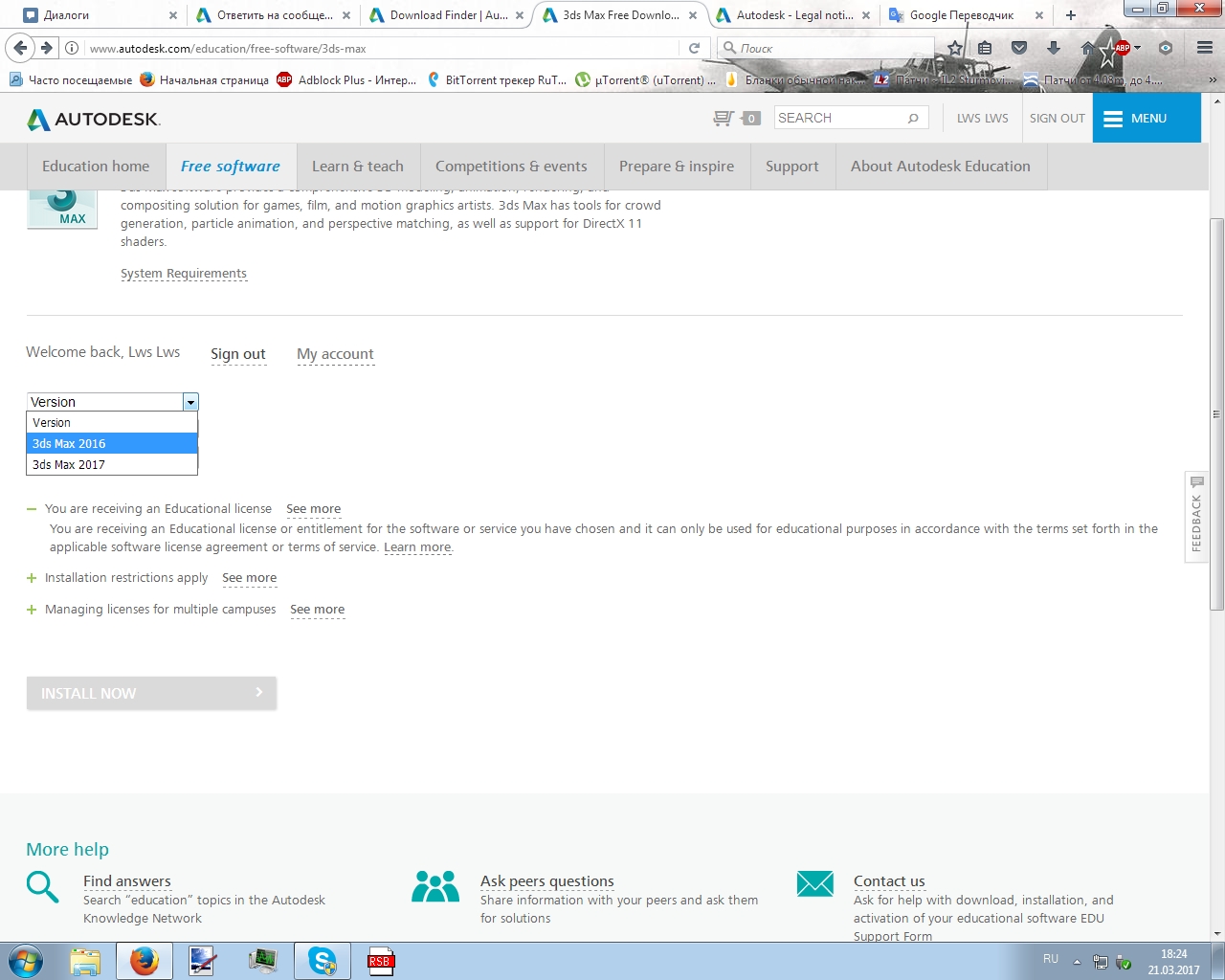Collapse the Educational license section
Screen dimensions: 1225x980
coord(32,509)
